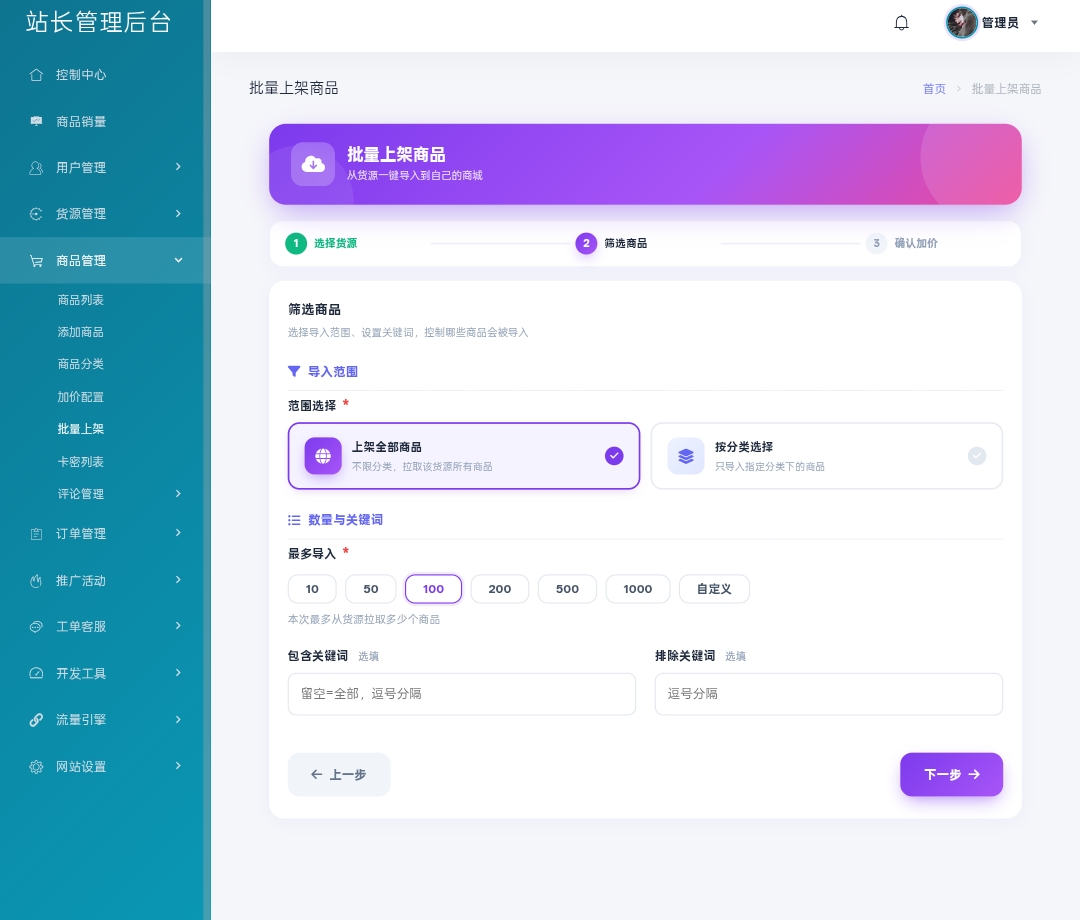
Task: Open the 管理员 dropdown arrow
Action: (x=1034, y=23)
